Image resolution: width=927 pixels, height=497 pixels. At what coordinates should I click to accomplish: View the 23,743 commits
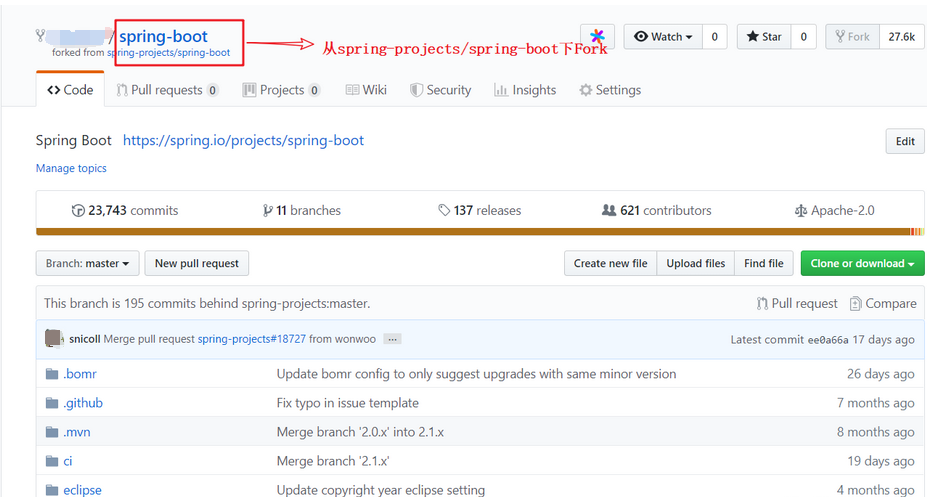125,210
